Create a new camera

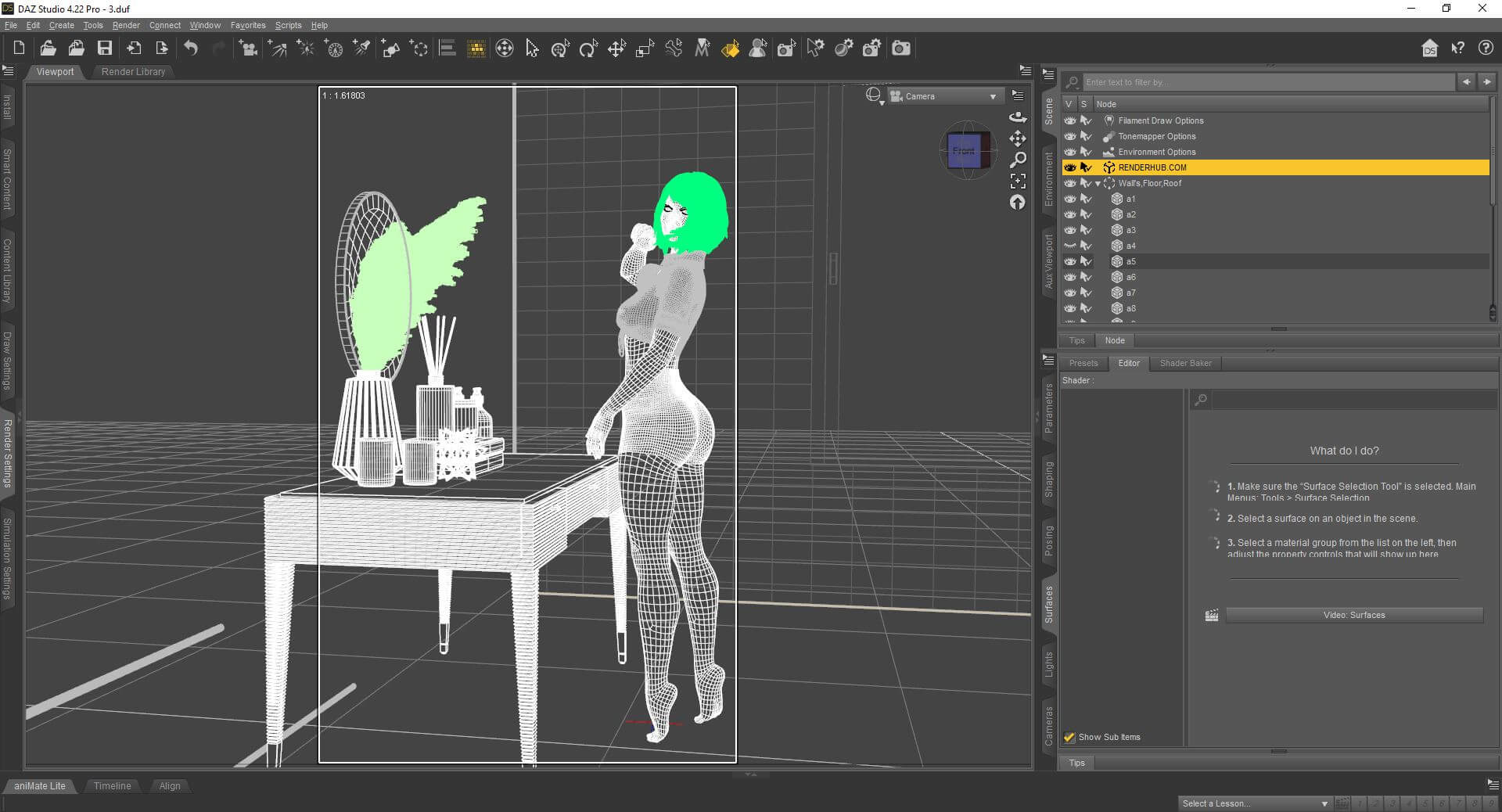pos(248,49)
